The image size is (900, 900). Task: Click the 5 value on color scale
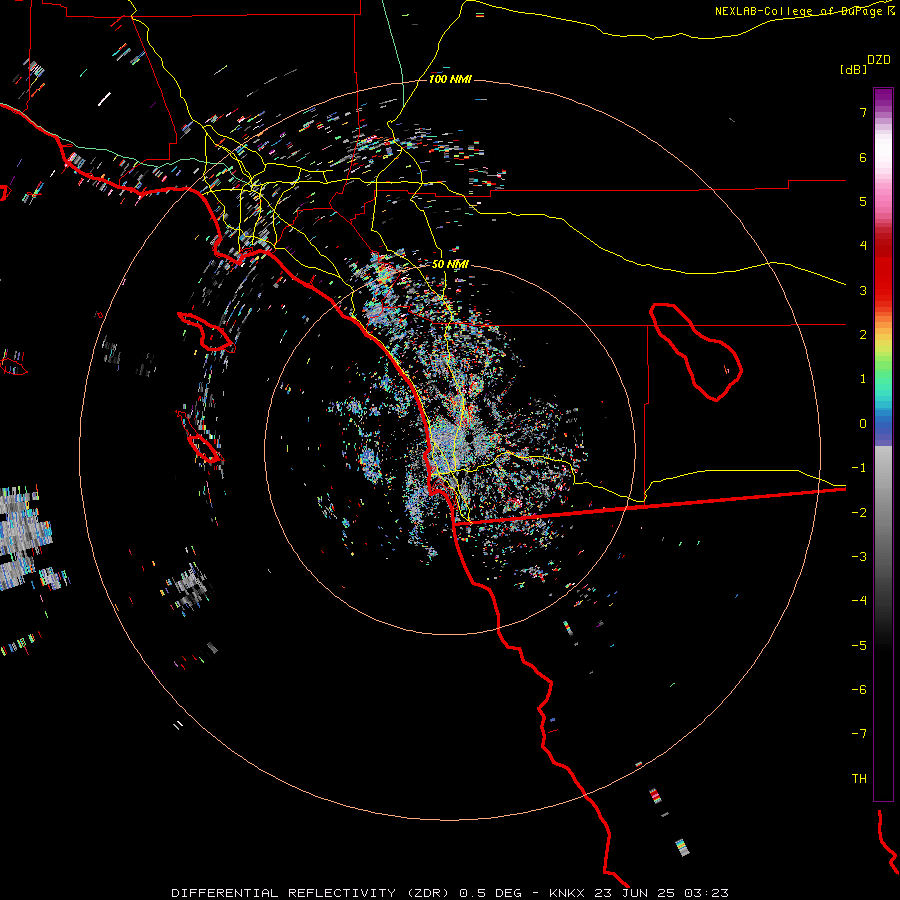863,201
